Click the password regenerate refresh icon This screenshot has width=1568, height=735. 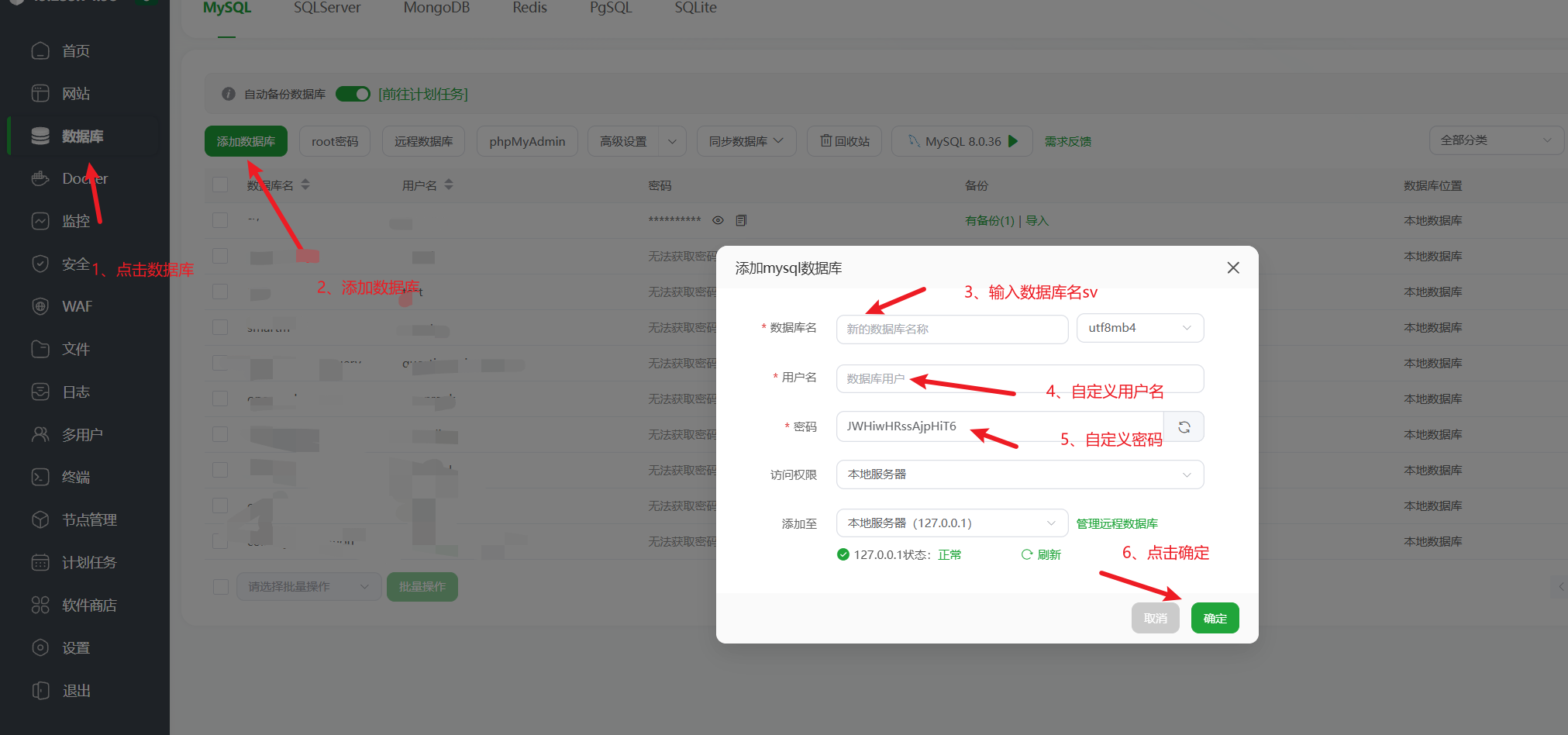(x=1184, y=427)
